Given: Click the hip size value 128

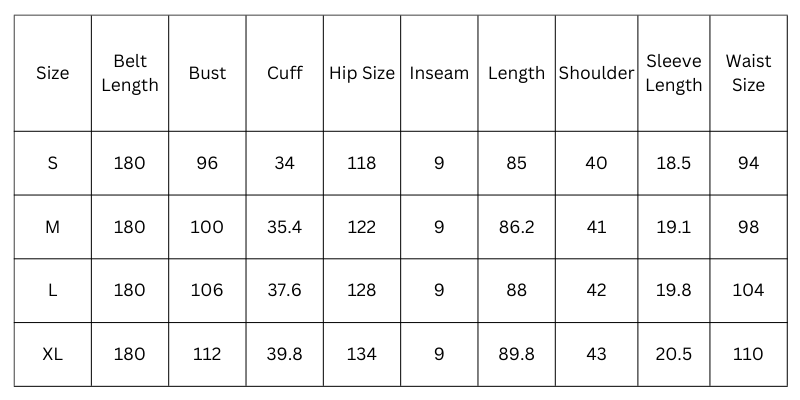Looking at the screenshot, I should [x=362, y=290].
